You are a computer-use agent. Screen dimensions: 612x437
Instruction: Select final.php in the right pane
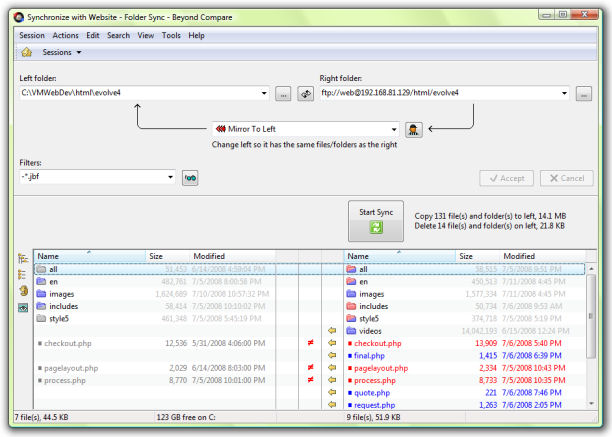pyautogui.click(x=464, y=356)
